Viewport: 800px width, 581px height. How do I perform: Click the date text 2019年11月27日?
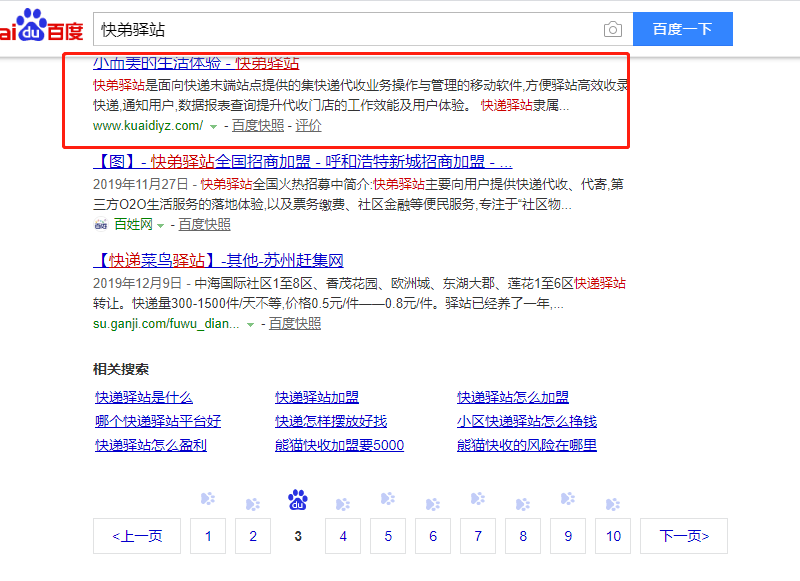[140, 184]
